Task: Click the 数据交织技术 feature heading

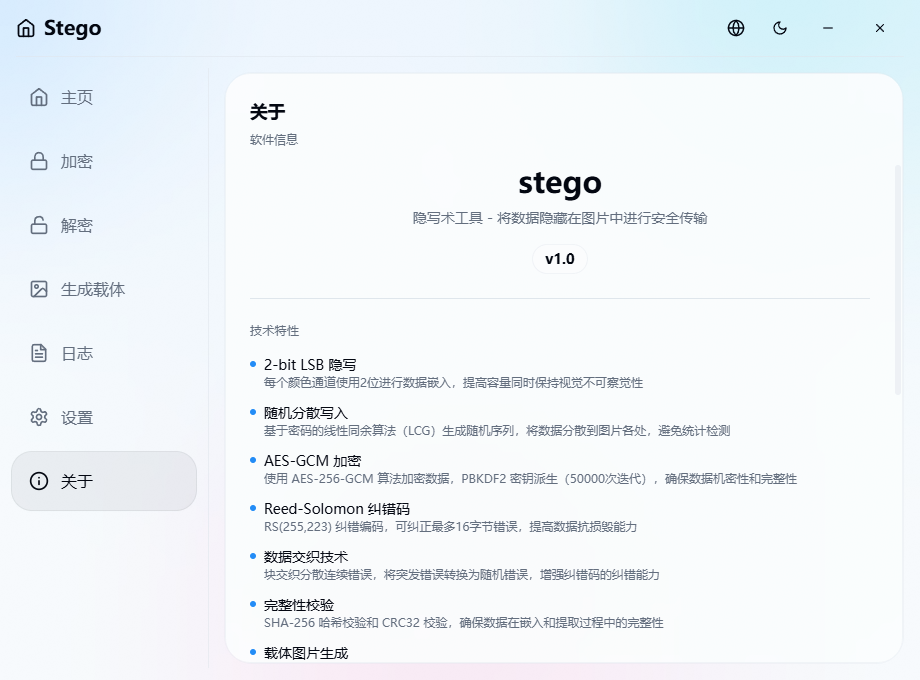Action: [306, 557]
